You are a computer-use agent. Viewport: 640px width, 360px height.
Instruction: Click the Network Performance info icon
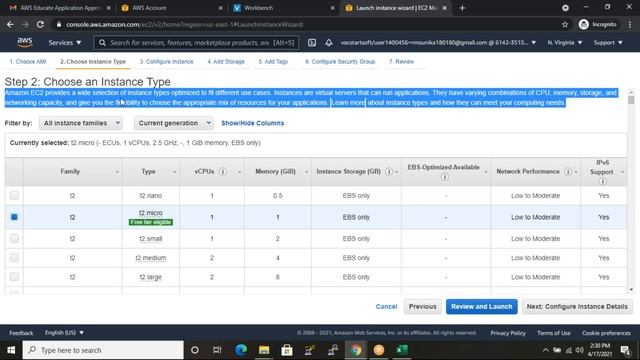point(568,171)
